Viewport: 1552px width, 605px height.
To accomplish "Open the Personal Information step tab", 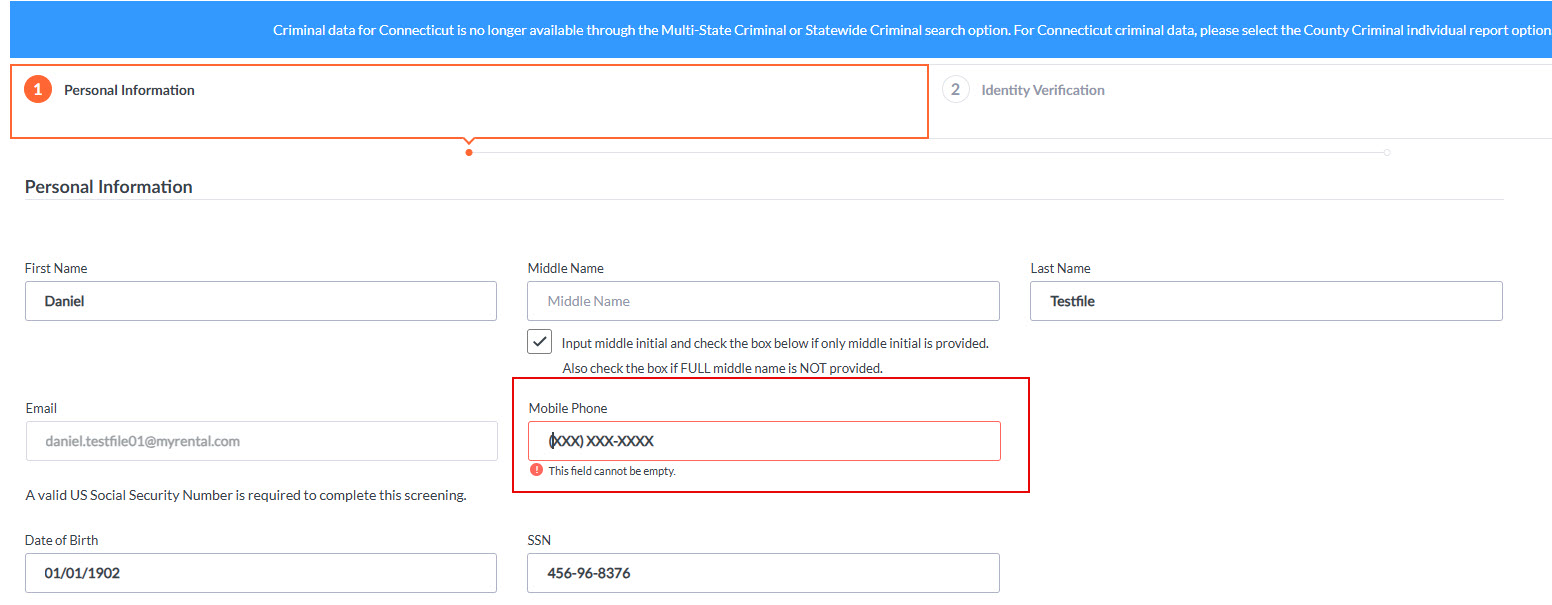I will click(x=469, y=101).
